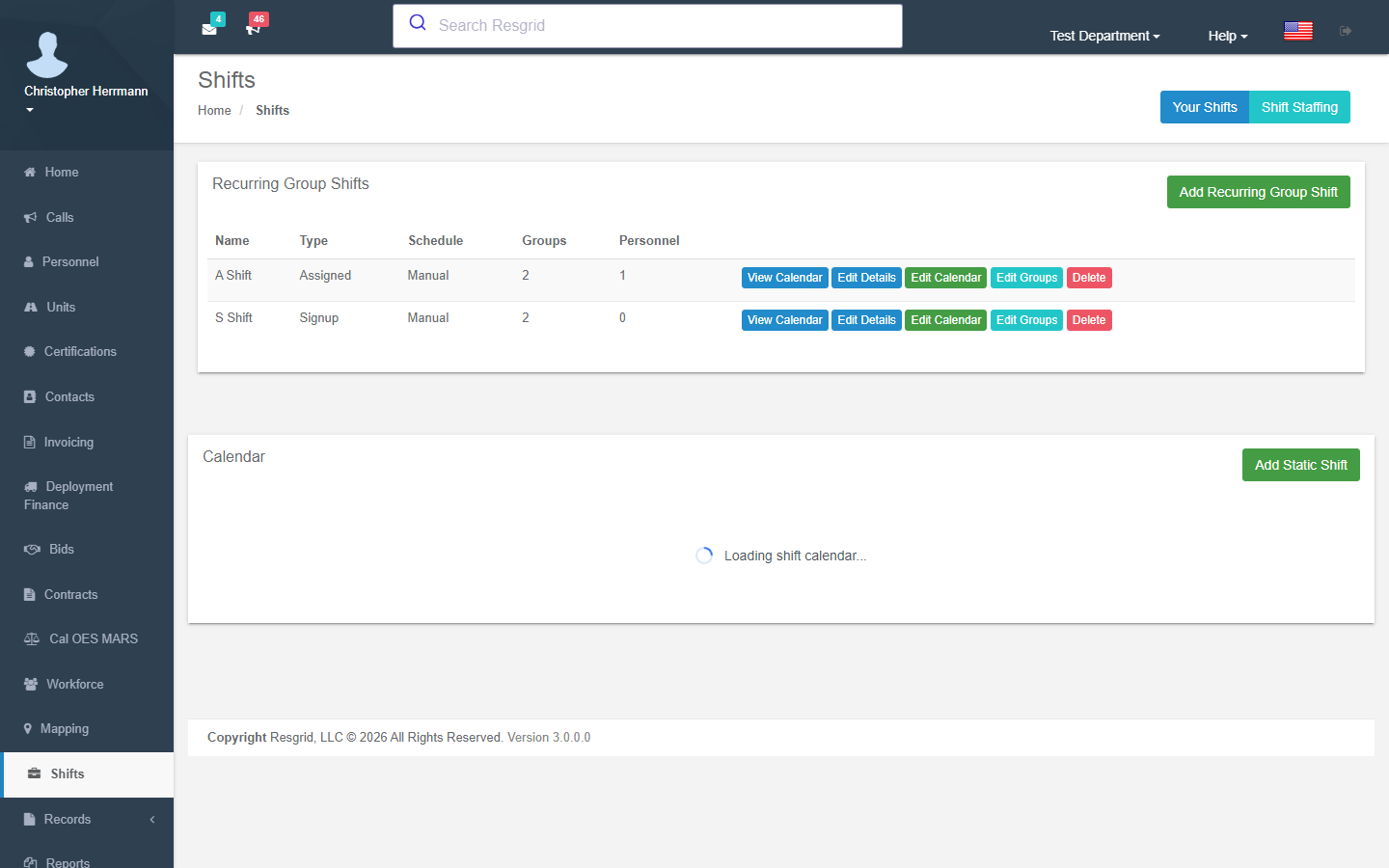Screen dimensions: 1389x868
Task: Click the Bids handshake icon in sidebar
Action: click(x=32, y=549)
